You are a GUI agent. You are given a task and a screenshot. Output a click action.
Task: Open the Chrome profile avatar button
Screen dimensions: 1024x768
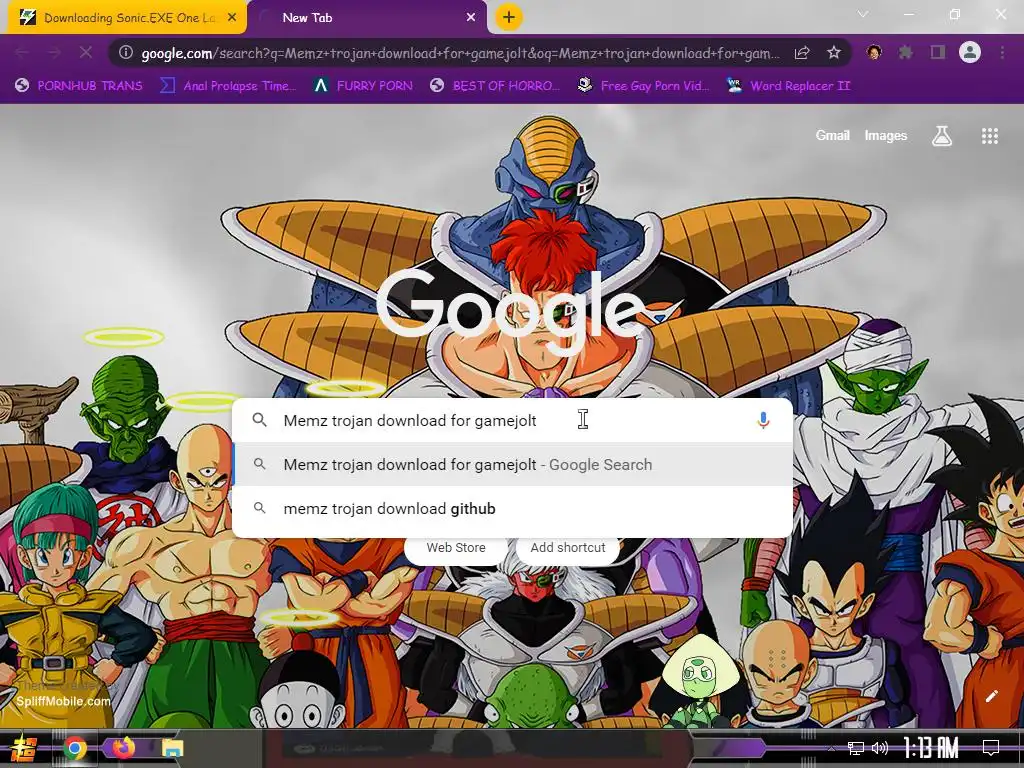(x=970, y=52)
